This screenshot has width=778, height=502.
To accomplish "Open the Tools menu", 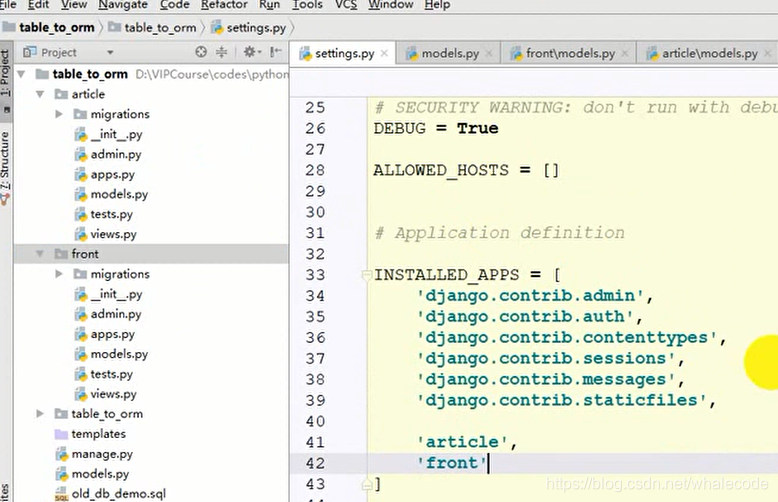I will tap(307, 4).
